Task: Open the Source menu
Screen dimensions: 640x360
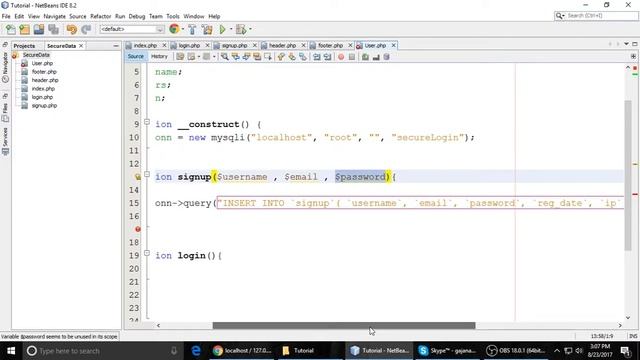Action: tap(78, 16)
